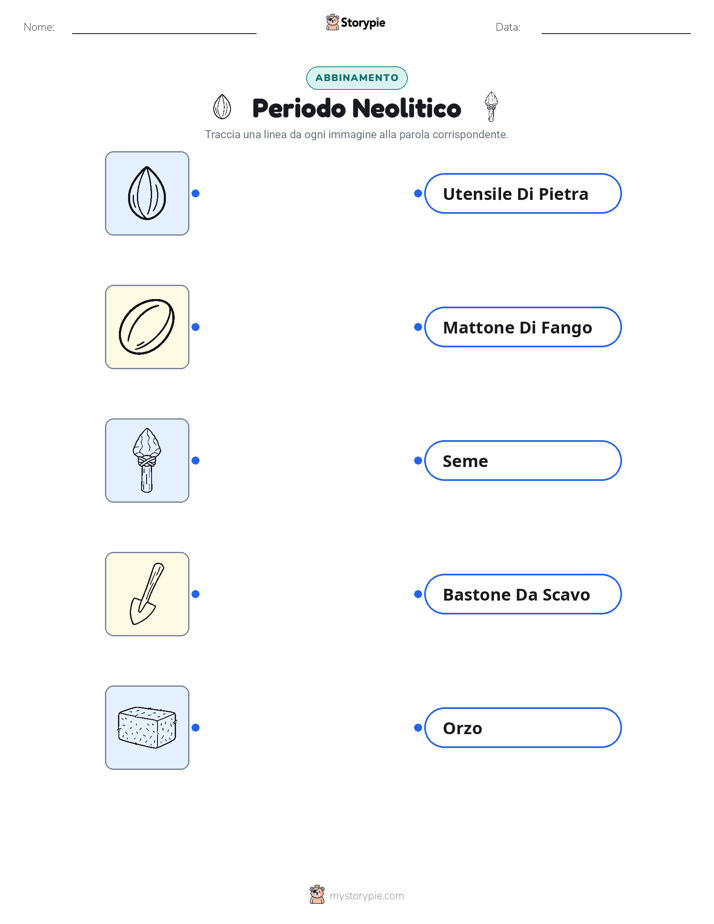Click the stone tool axe picture
This screenshot has height=924, width=714.
click(x=147, y=461)
